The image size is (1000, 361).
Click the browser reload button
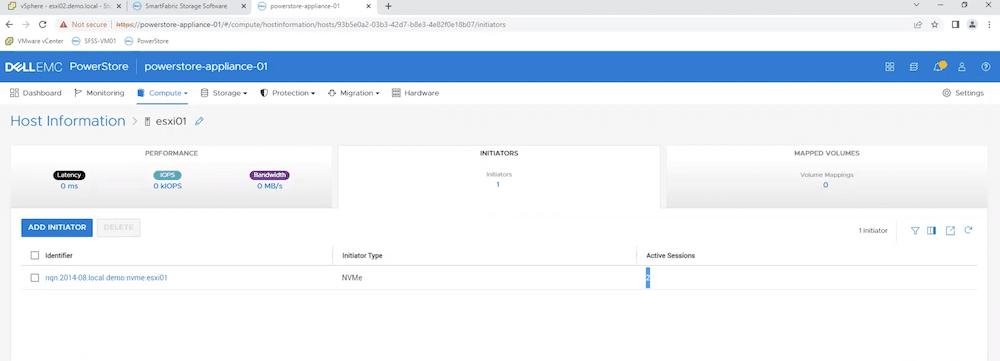coord(43,24)
